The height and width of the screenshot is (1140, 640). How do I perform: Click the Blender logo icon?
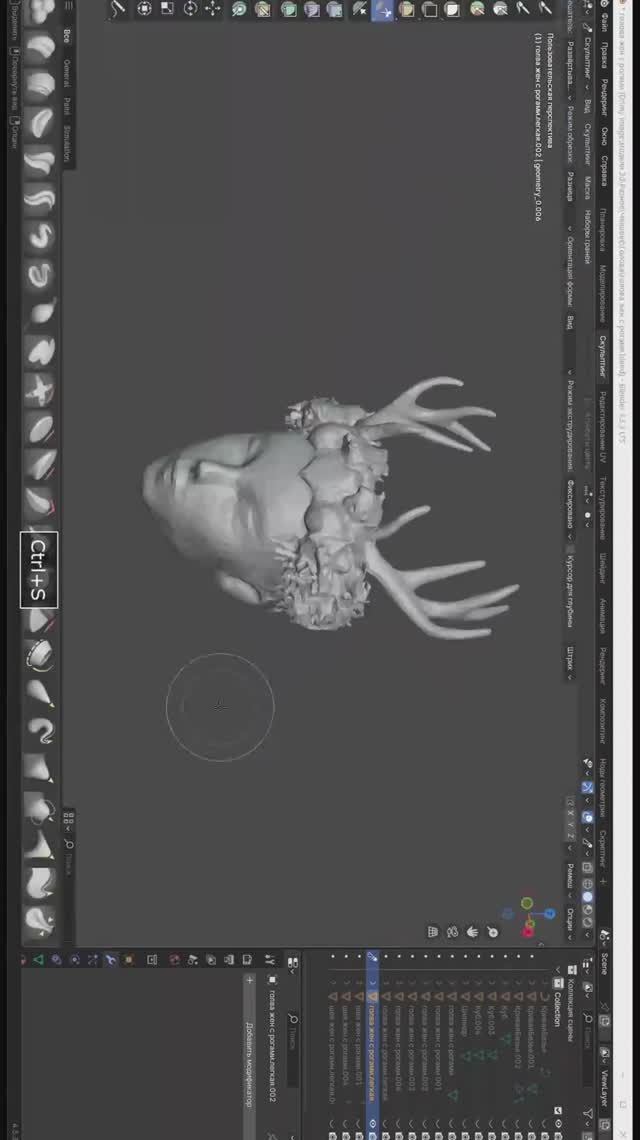[605, 4]
